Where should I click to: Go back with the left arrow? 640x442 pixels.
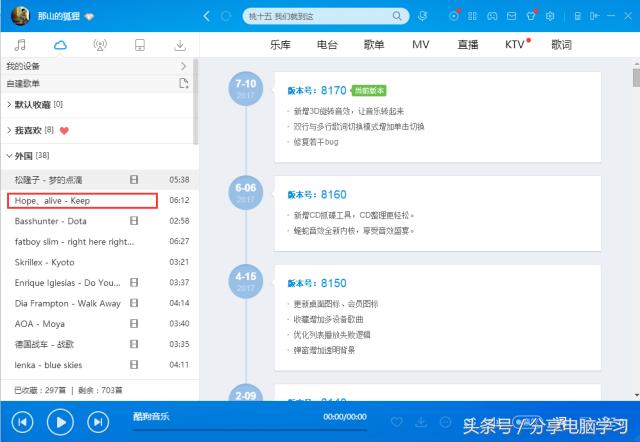(x=207, y=16)
